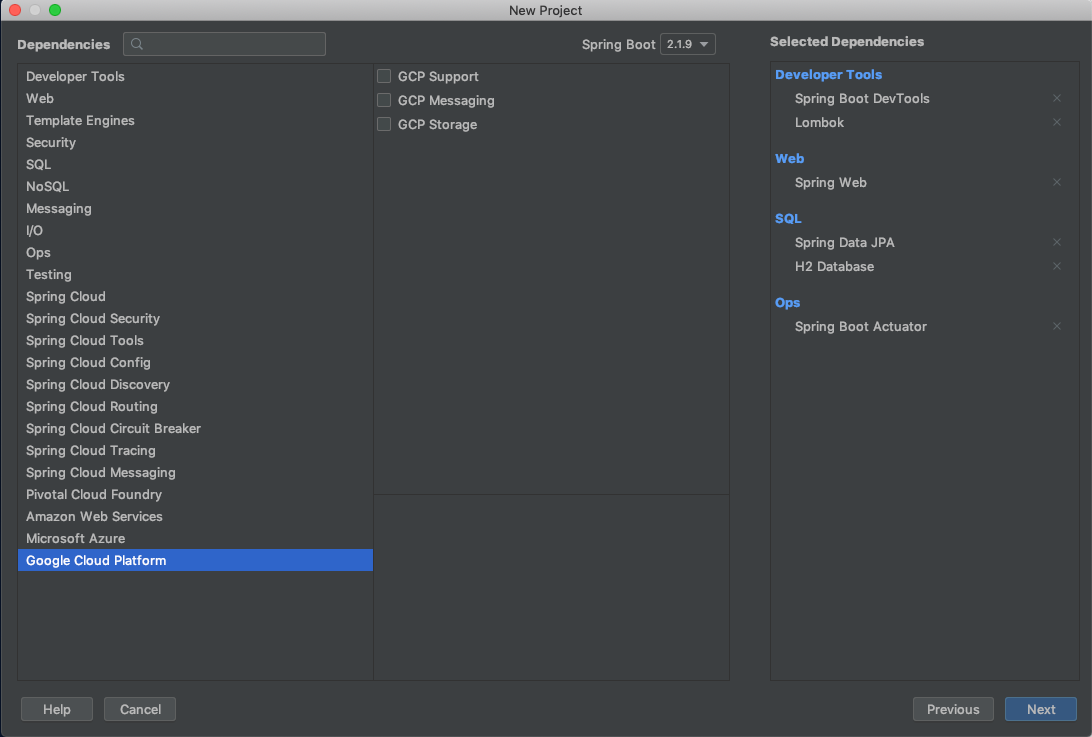The image size is (1092, 737).
Task: Remove H2 Database with its X icon
Action: pyautogui.click(x=1056, y=266)
